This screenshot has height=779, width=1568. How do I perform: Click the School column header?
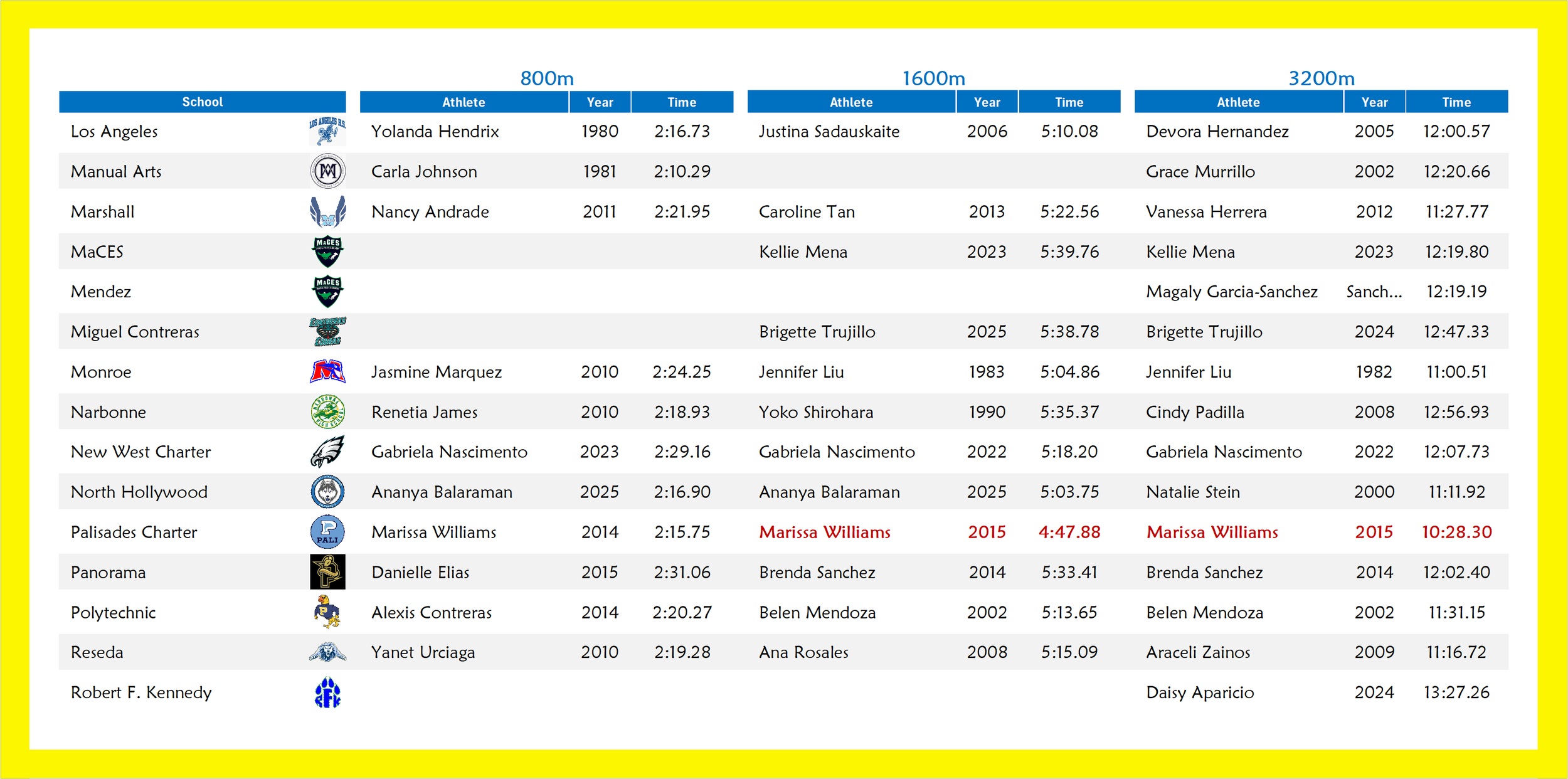tap(202, 102)
